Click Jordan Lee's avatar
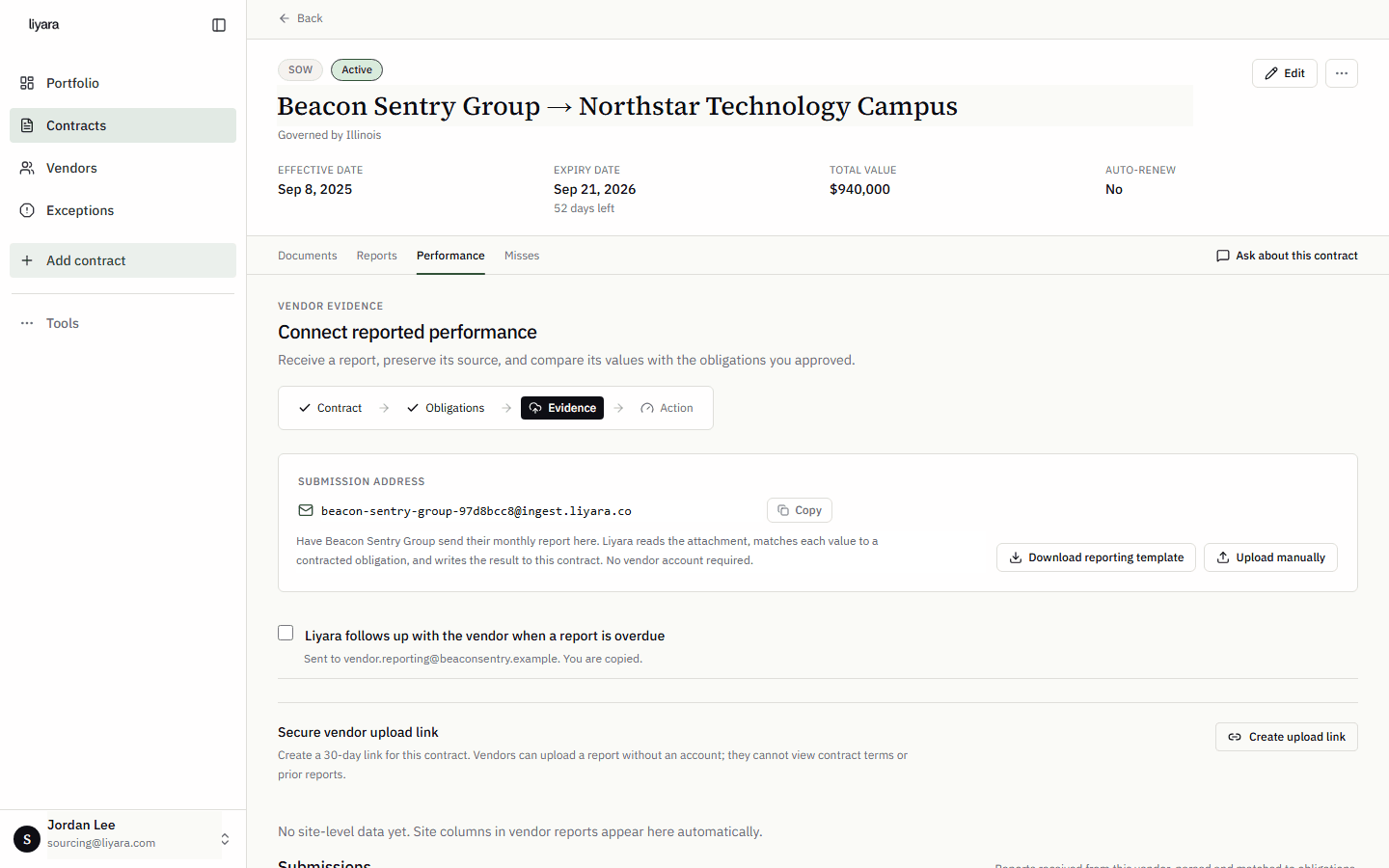This screenshot has width=1389, height=868. pos(27,839)
